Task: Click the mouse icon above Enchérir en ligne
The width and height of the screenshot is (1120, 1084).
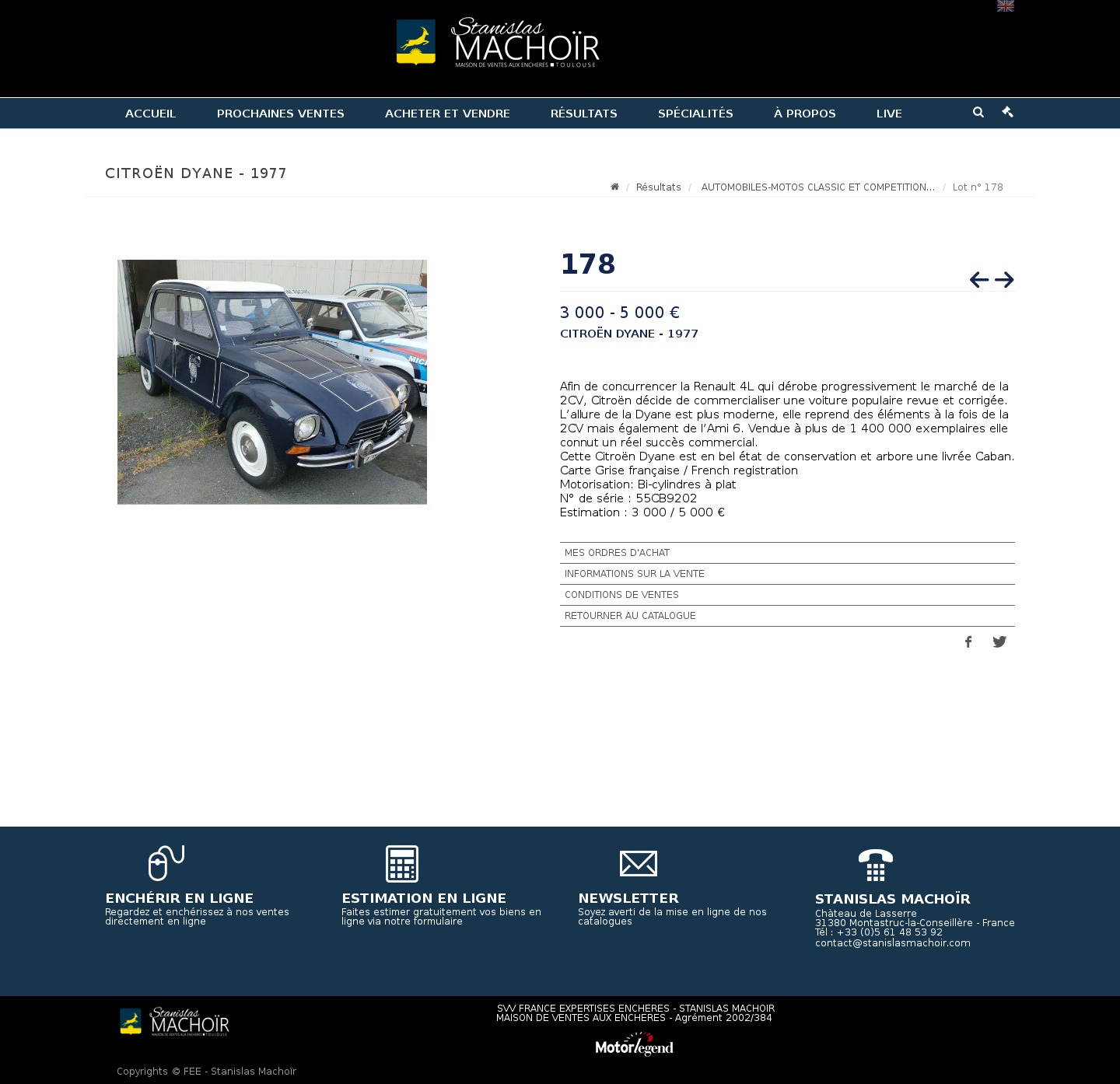Action: (x=166, y=863)
